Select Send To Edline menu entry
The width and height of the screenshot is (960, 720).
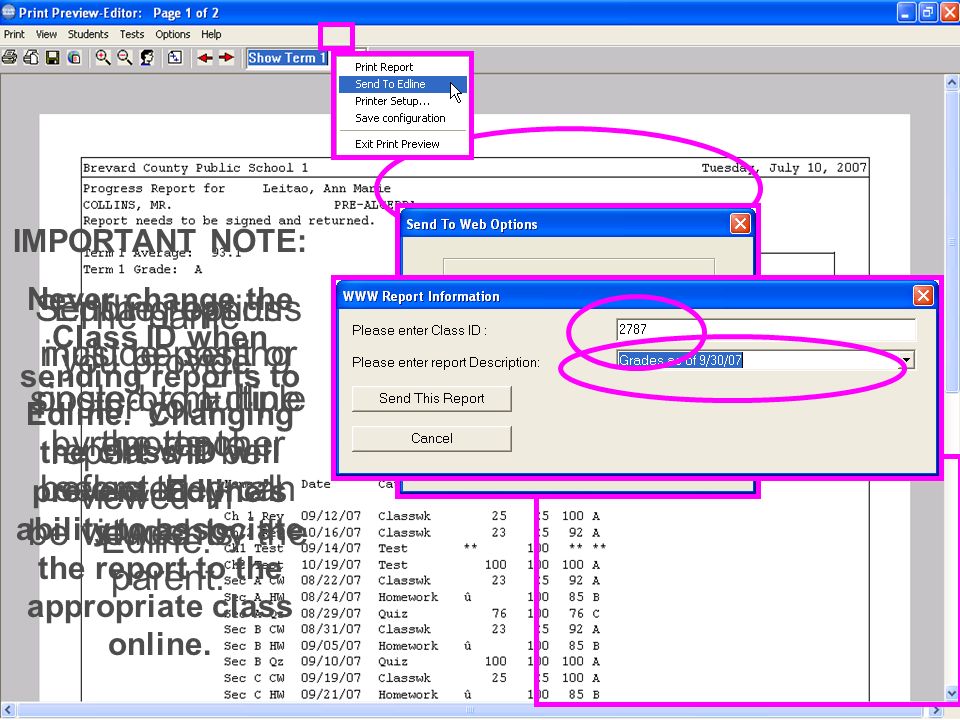[403, 84]
